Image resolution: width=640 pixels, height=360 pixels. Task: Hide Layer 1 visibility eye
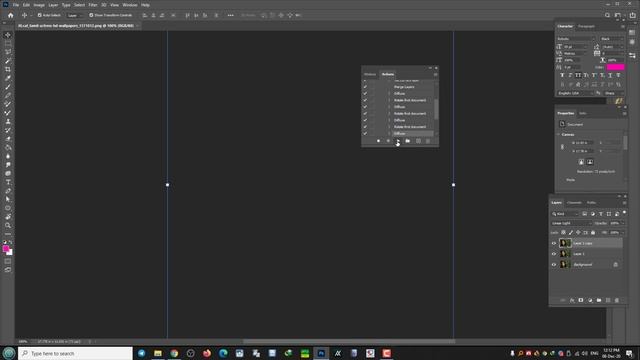click(554, 254)
